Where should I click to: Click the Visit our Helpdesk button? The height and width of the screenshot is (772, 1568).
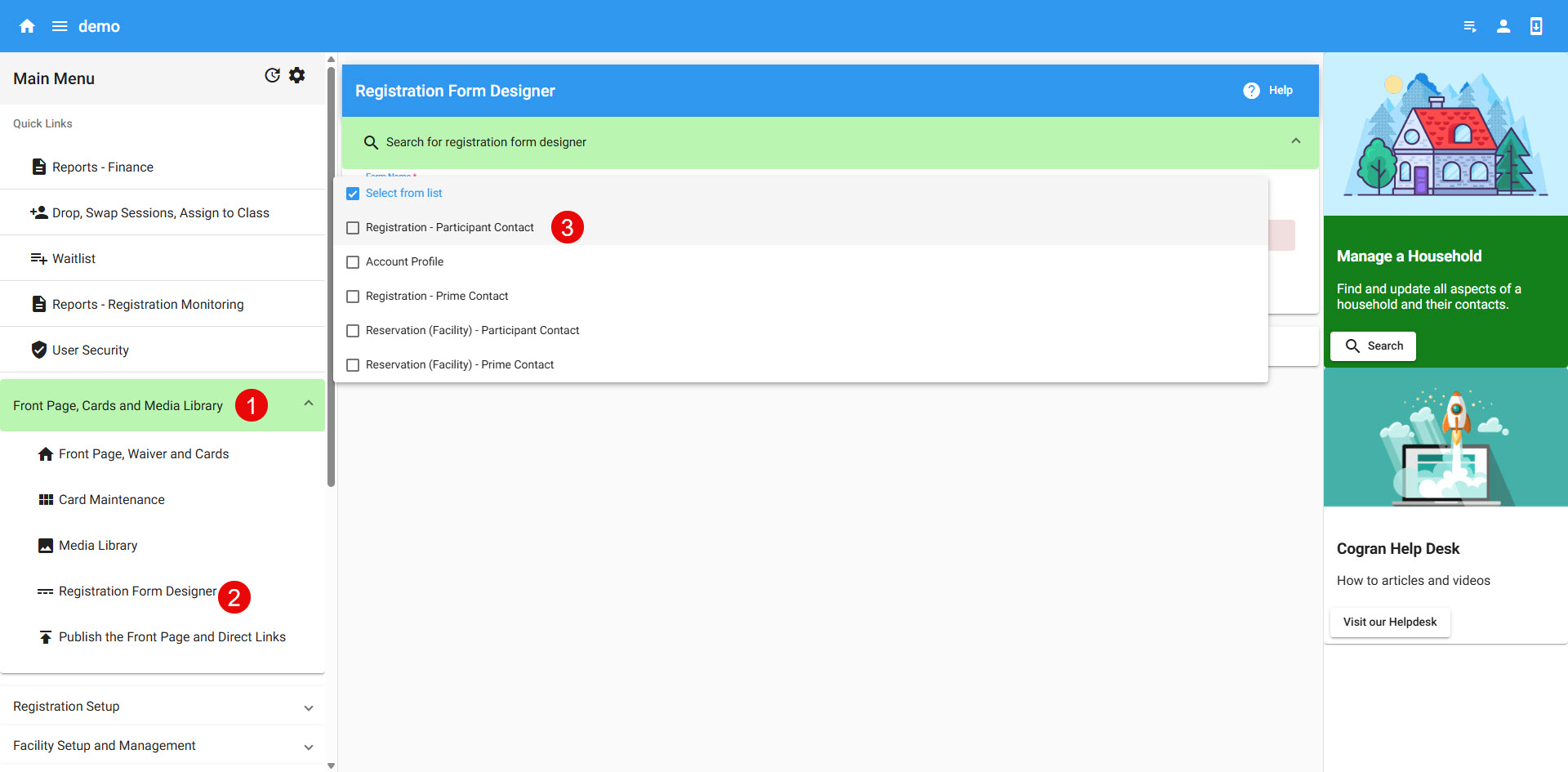(1389, 622)
